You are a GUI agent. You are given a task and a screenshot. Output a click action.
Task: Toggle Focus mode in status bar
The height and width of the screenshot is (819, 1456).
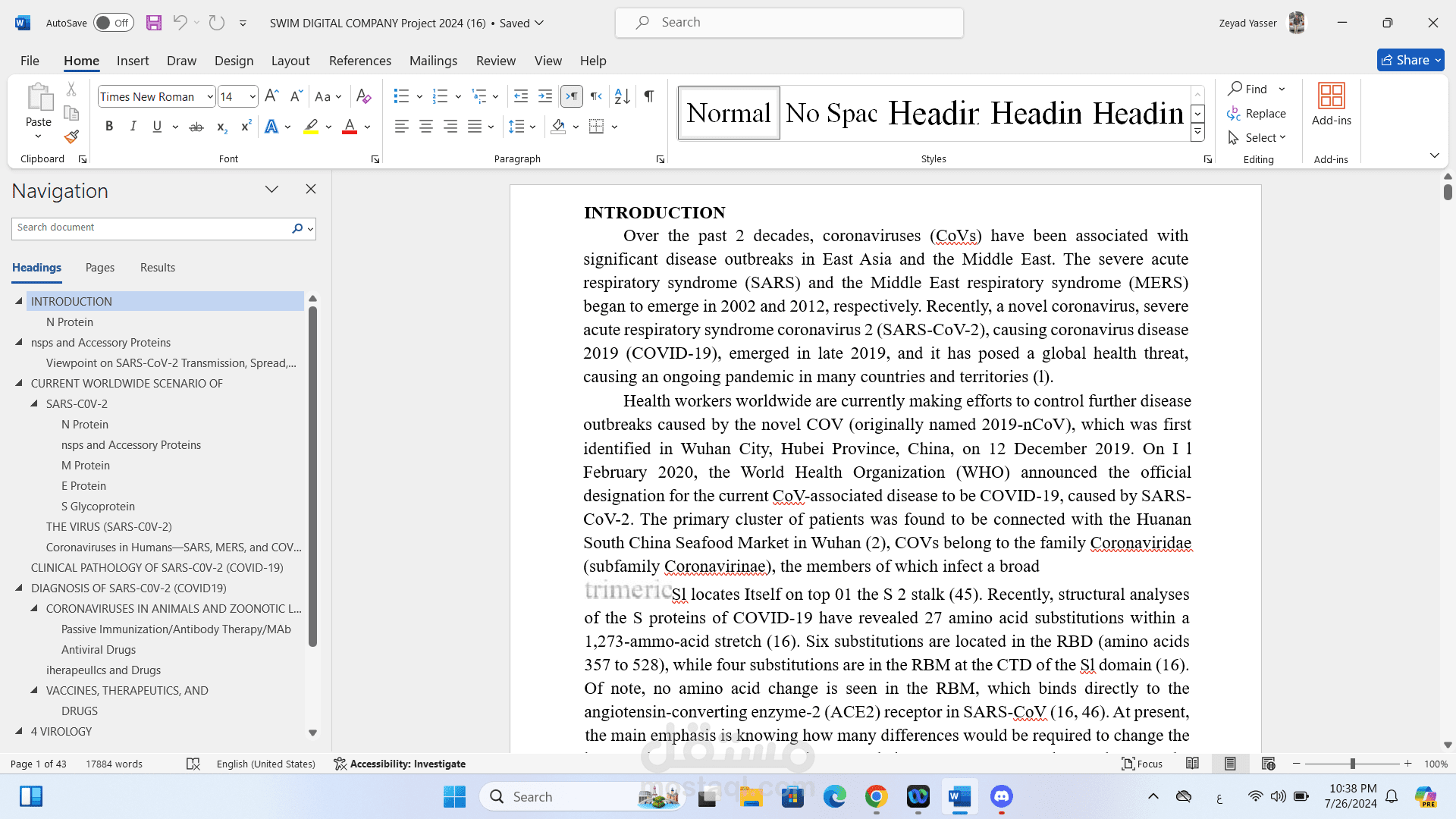coord(1142,764)
